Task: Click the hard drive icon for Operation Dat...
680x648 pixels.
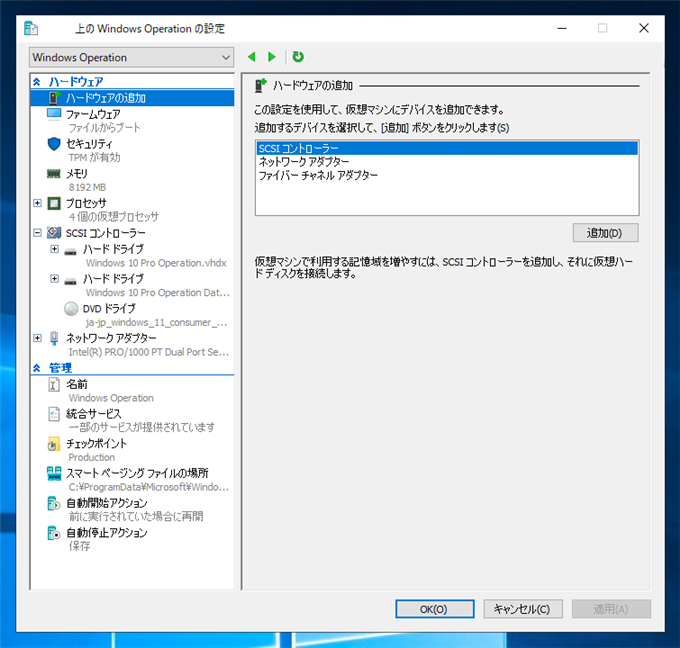Action: coord(70,281)
